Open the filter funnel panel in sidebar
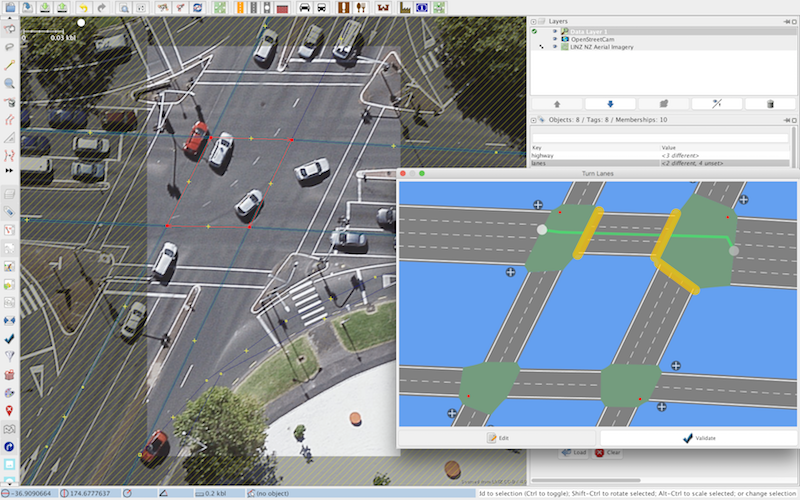 (x=9, y=356)
